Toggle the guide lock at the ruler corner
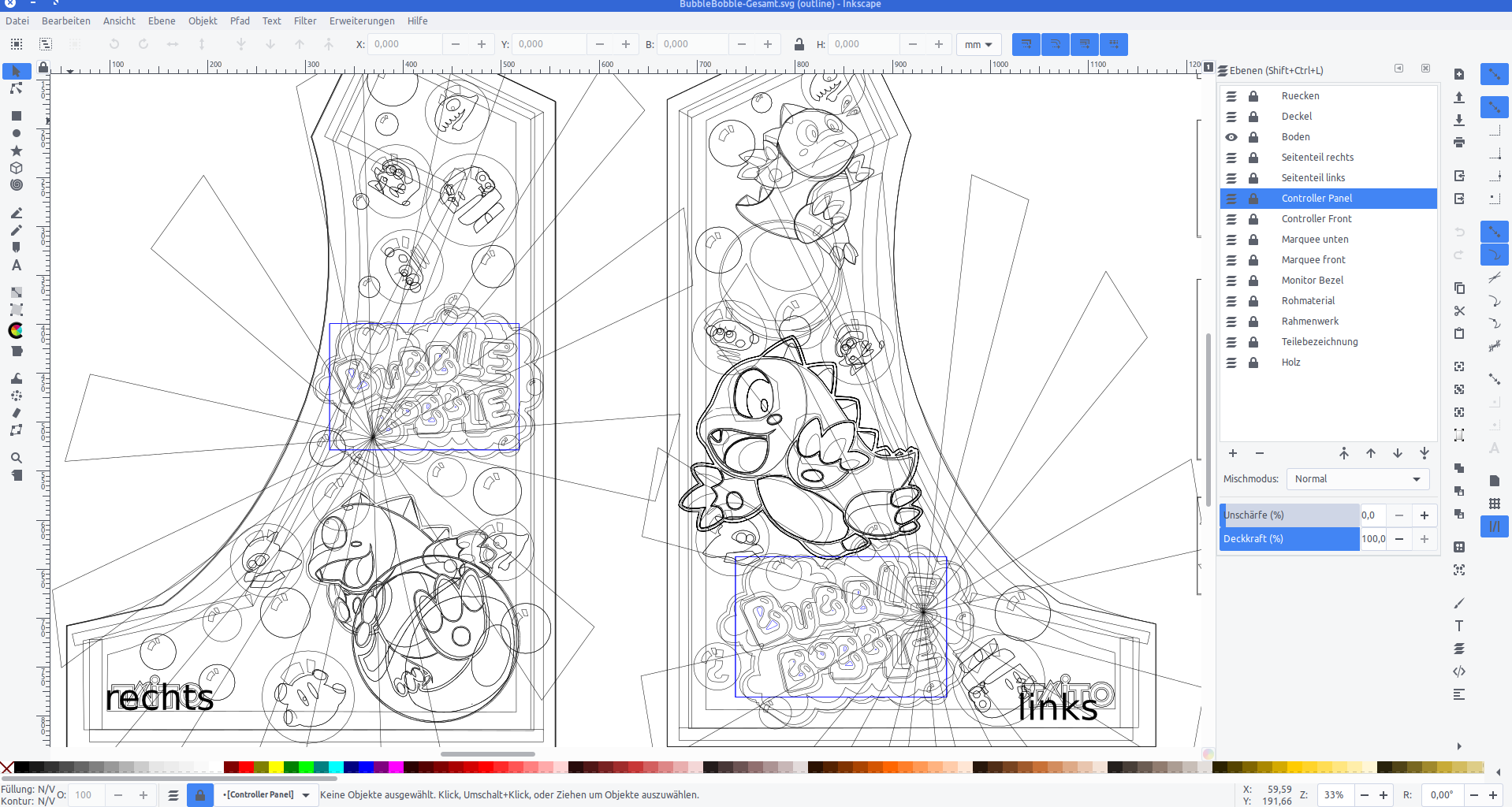This screenshot has width=1512, height=807. pos(43,68)
